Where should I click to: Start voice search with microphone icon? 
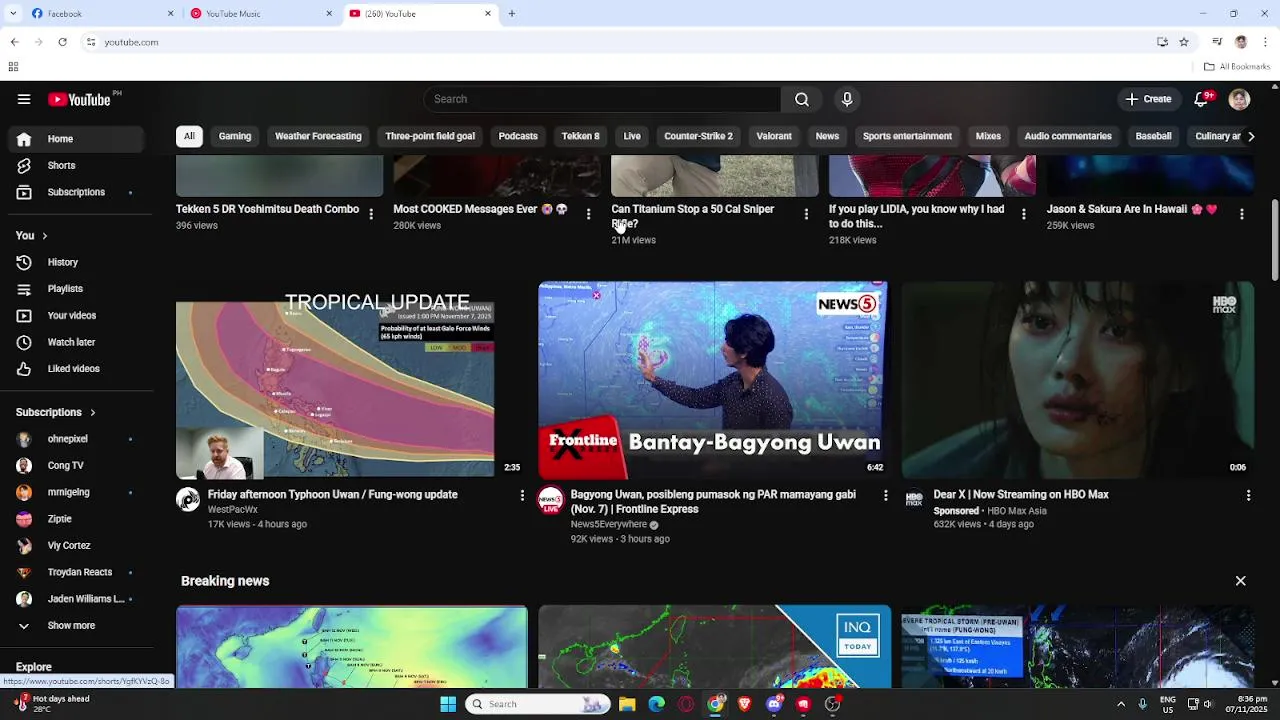point(847,99)
